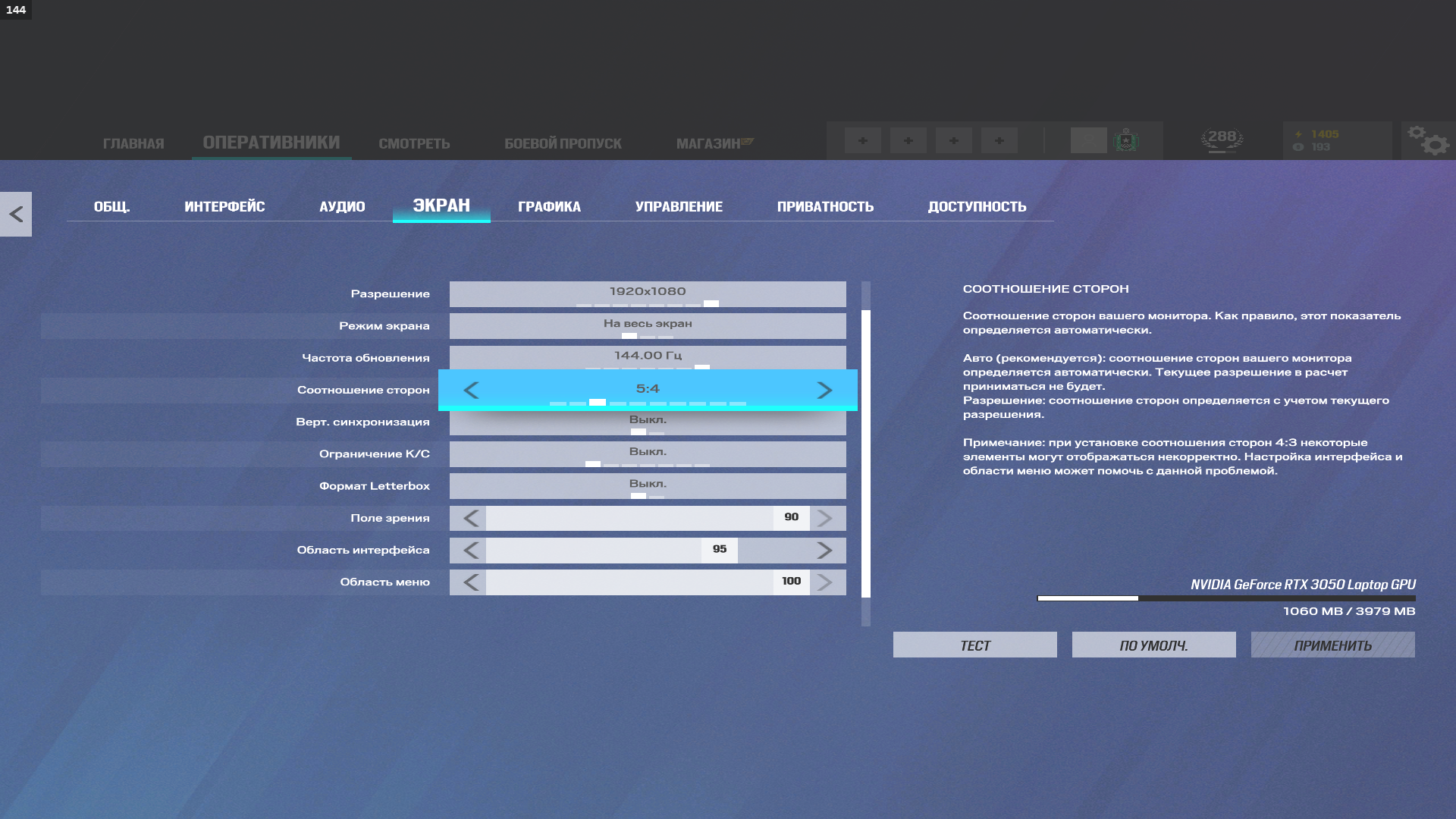Screen dimensions: 1456x819
Task: Click the Верт. синхронизация row label
Action: click(362, 422)
